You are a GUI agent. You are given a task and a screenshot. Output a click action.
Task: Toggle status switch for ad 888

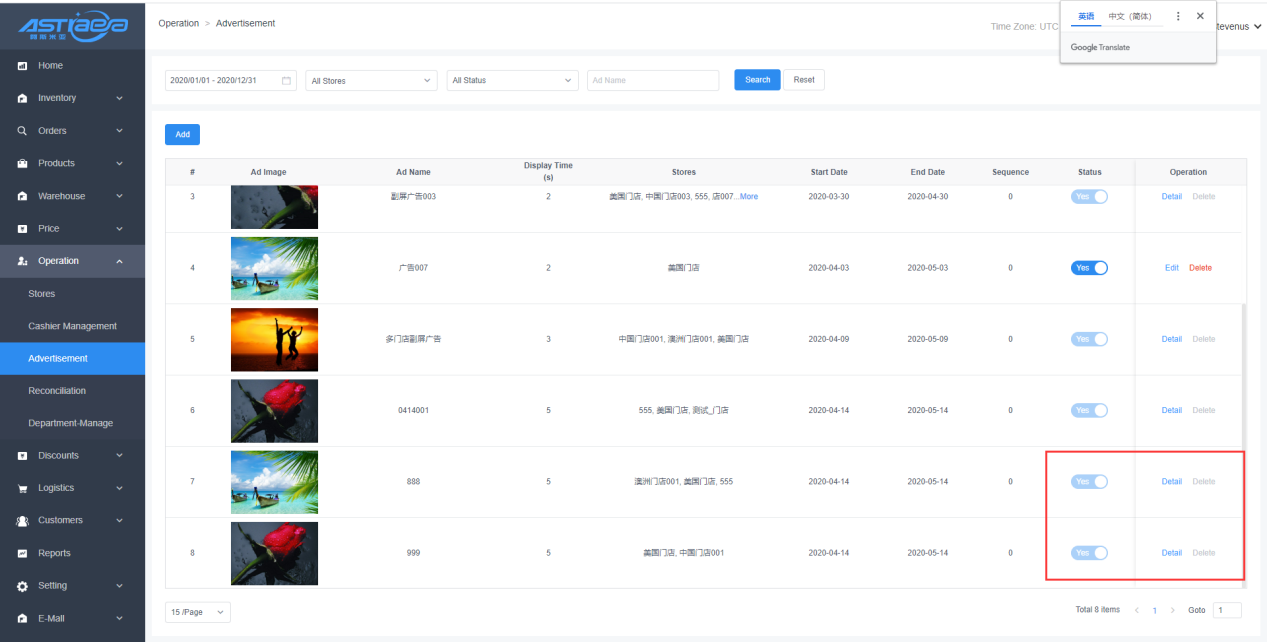pyautogui.click(x=1089, y=482)
